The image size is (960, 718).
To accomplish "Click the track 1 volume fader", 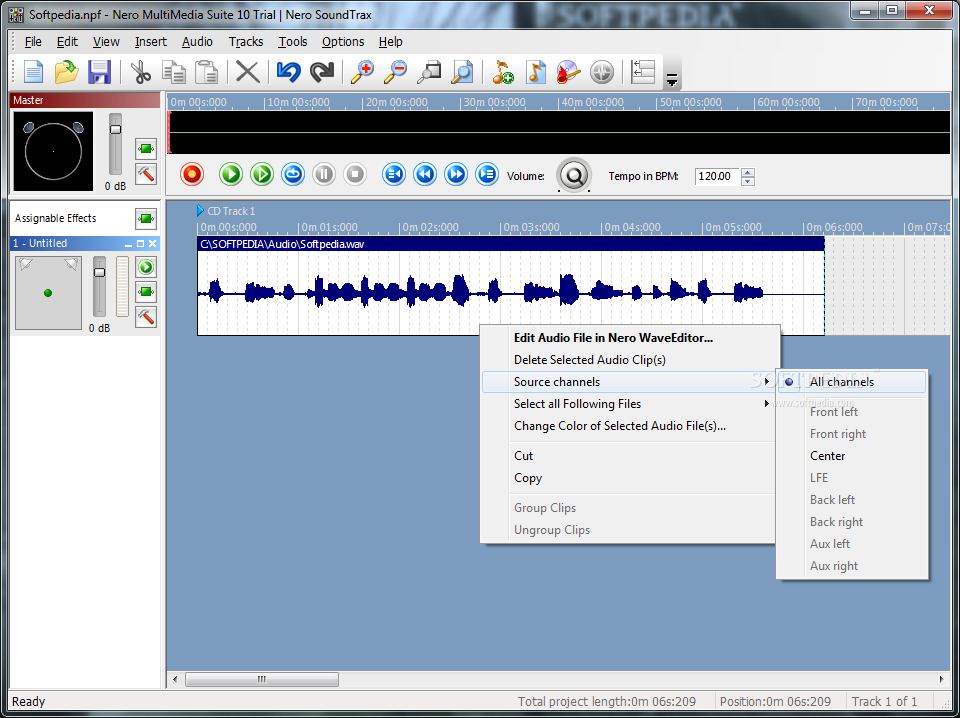I will pos(99,272).
